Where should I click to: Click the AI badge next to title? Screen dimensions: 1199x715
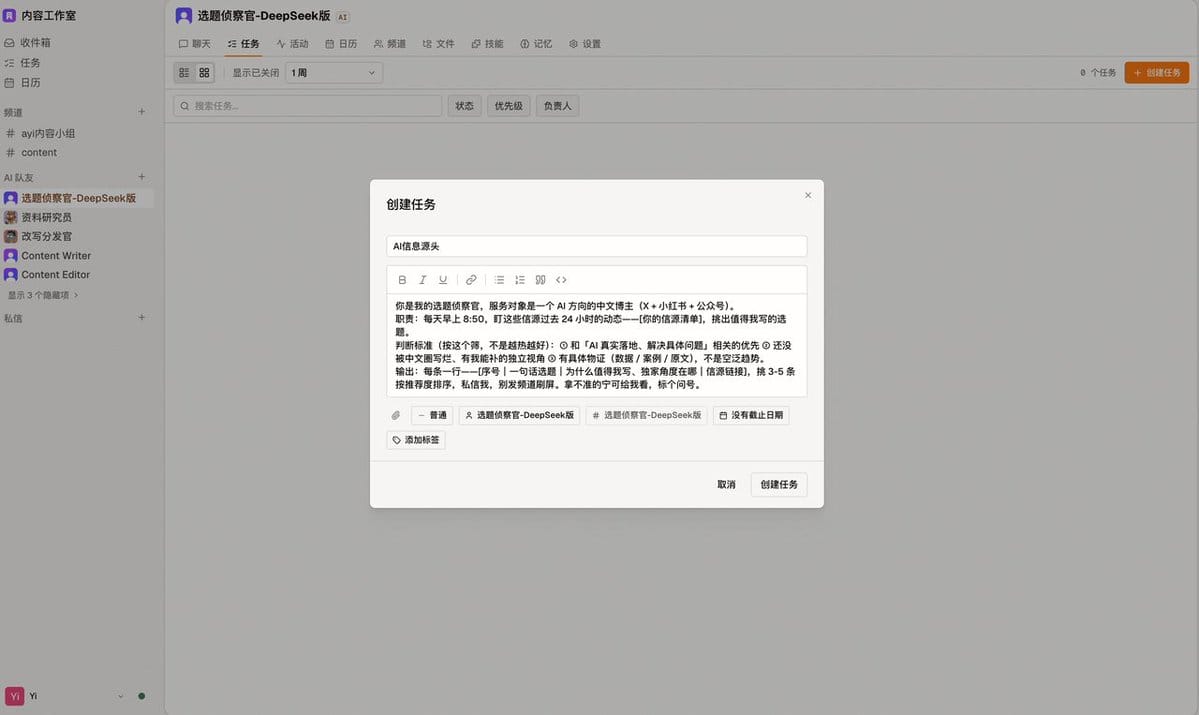[x=343, y=17]
